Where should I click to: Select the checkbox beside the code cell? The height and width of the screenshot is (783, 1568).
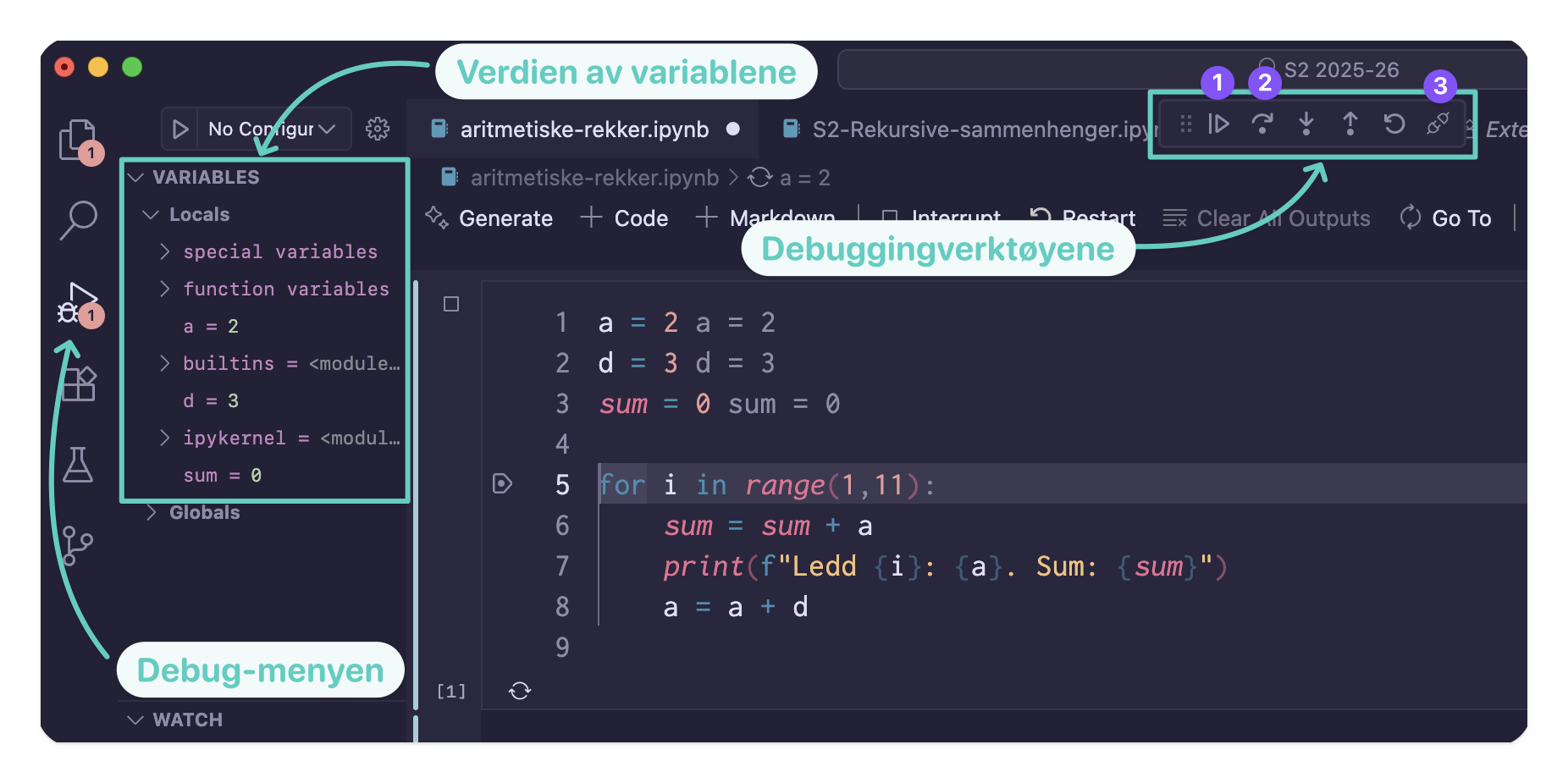(450, 303)
